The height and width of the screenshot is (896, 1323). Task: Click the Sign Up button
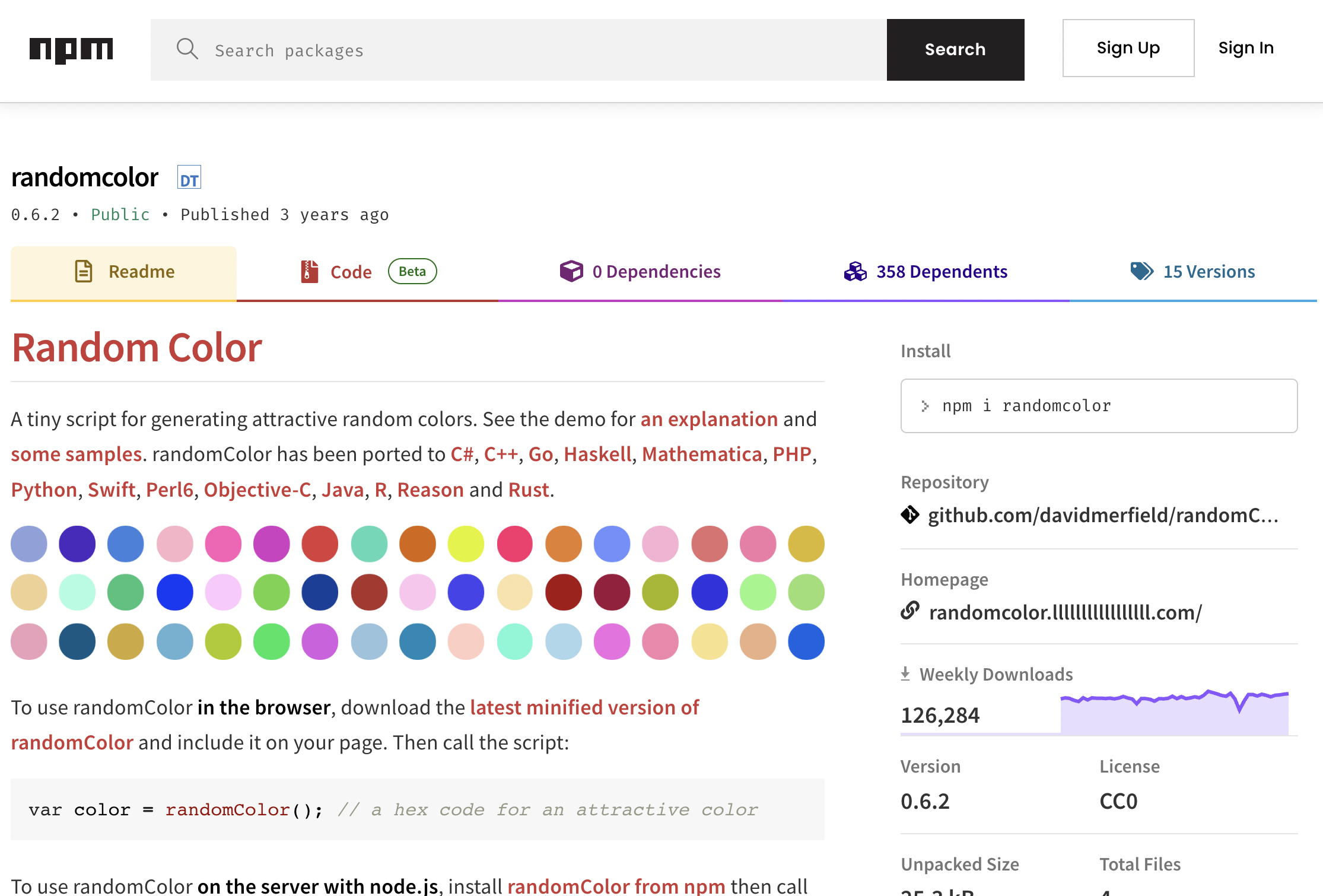pyautogui.click(x=1128, y=48)
